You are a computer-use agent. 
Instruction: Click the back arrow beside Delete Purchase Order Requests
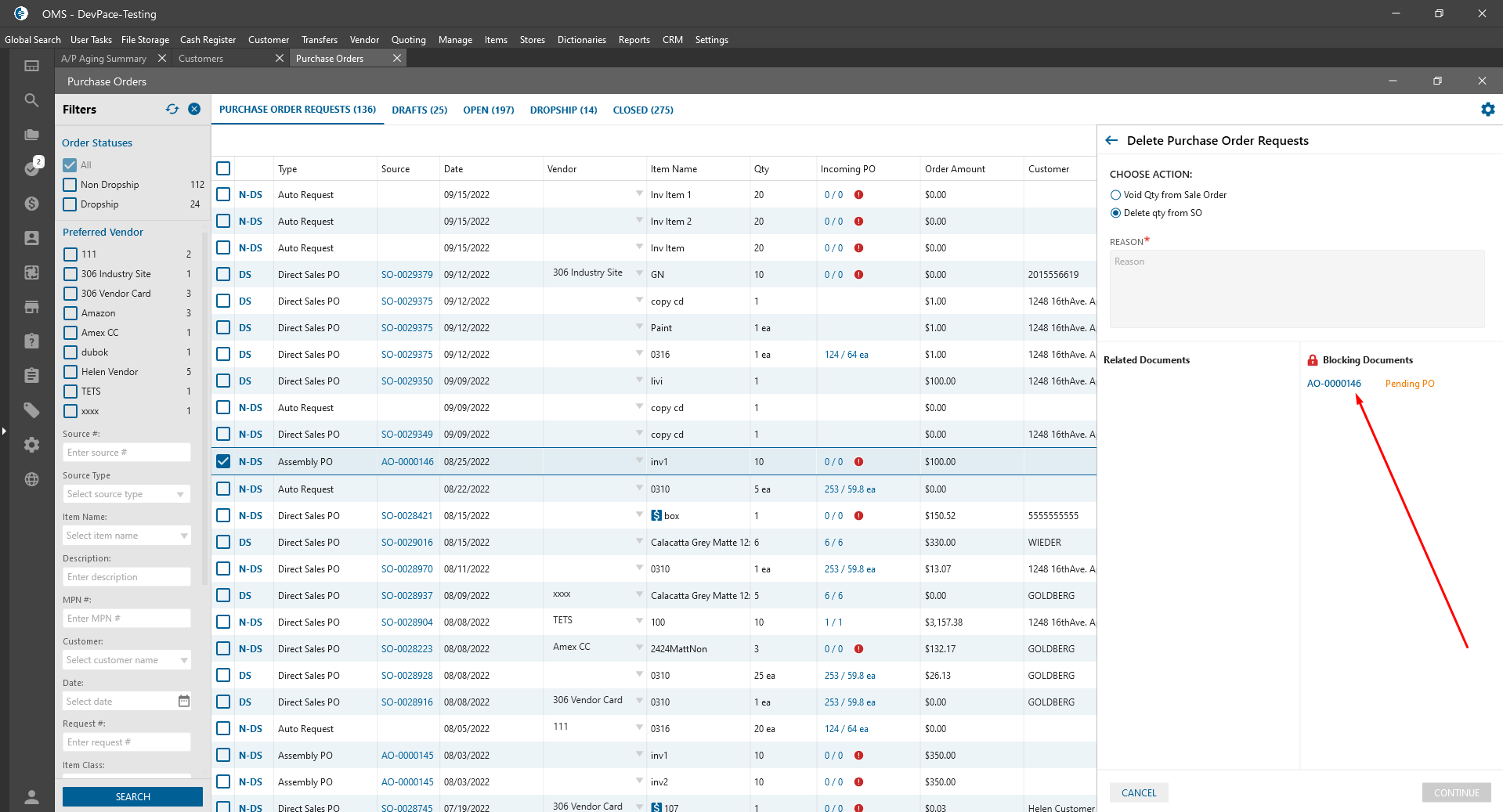coord(1111,141)
